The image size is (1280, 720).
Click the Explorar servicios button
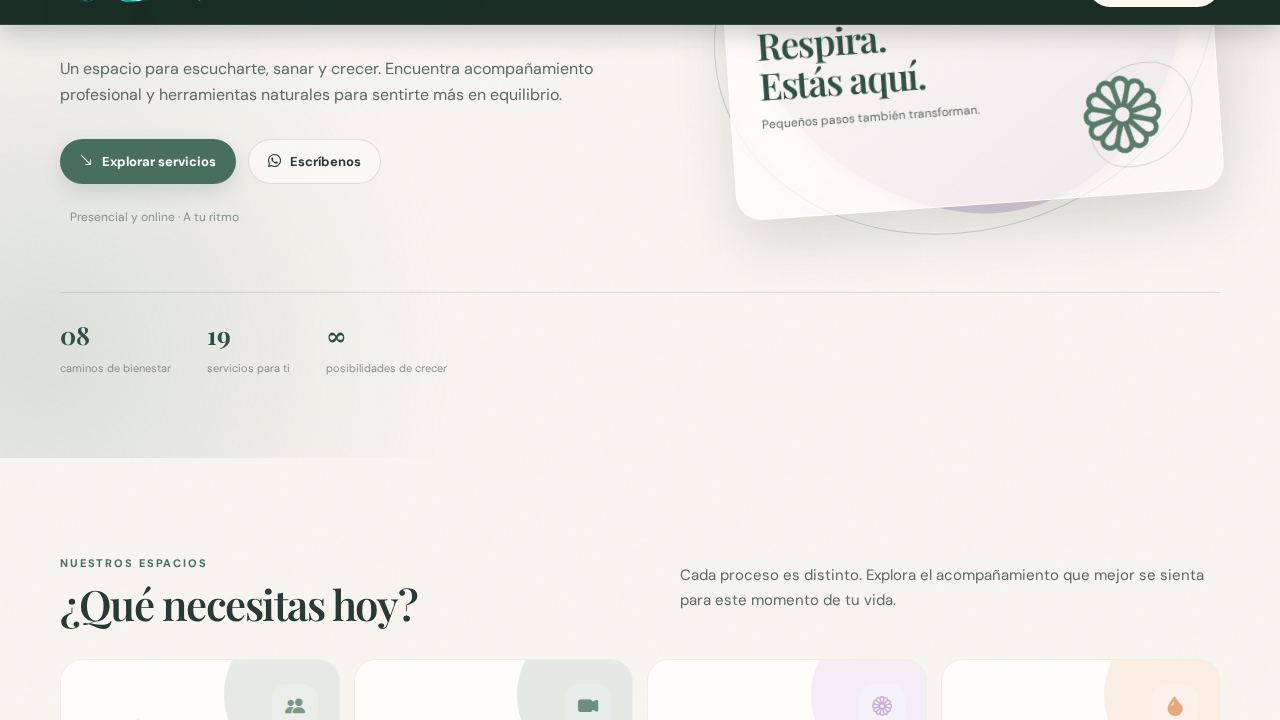coord(148,161)
